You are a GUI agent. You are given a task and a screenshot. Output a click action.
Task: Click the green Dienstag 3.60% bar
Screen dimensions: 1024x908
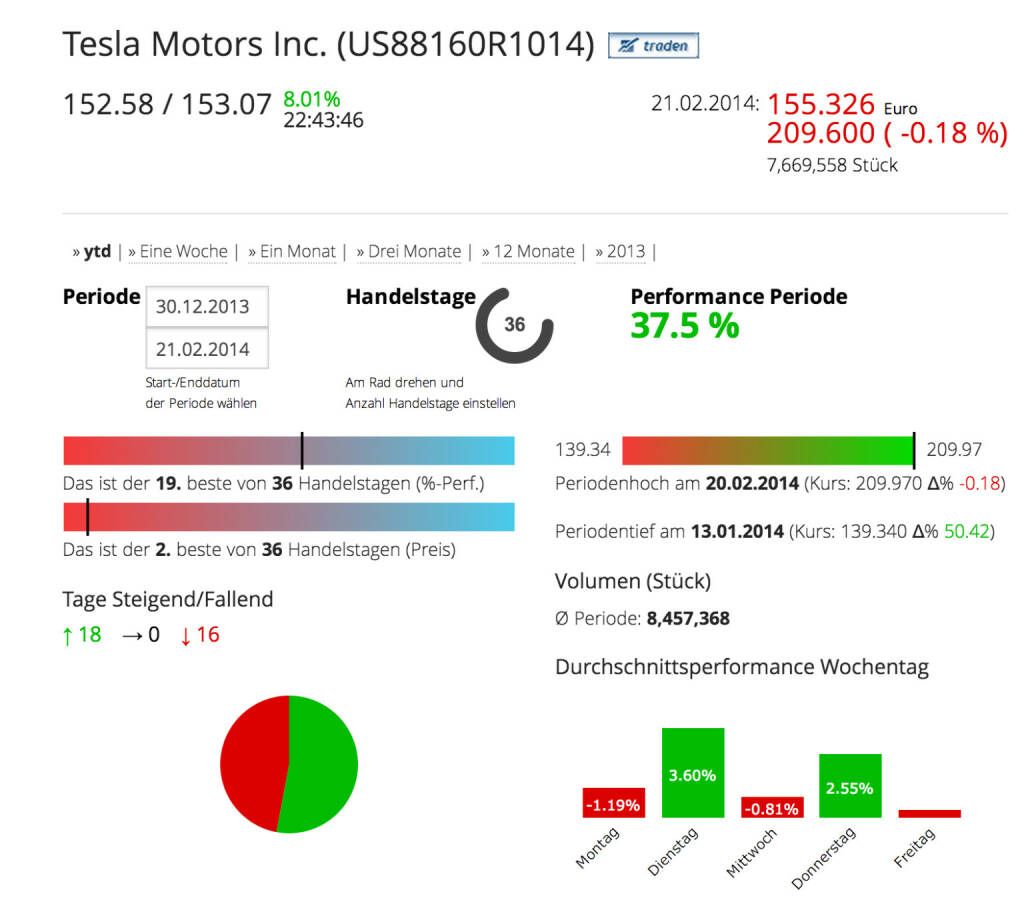click(x=692, y=772)
